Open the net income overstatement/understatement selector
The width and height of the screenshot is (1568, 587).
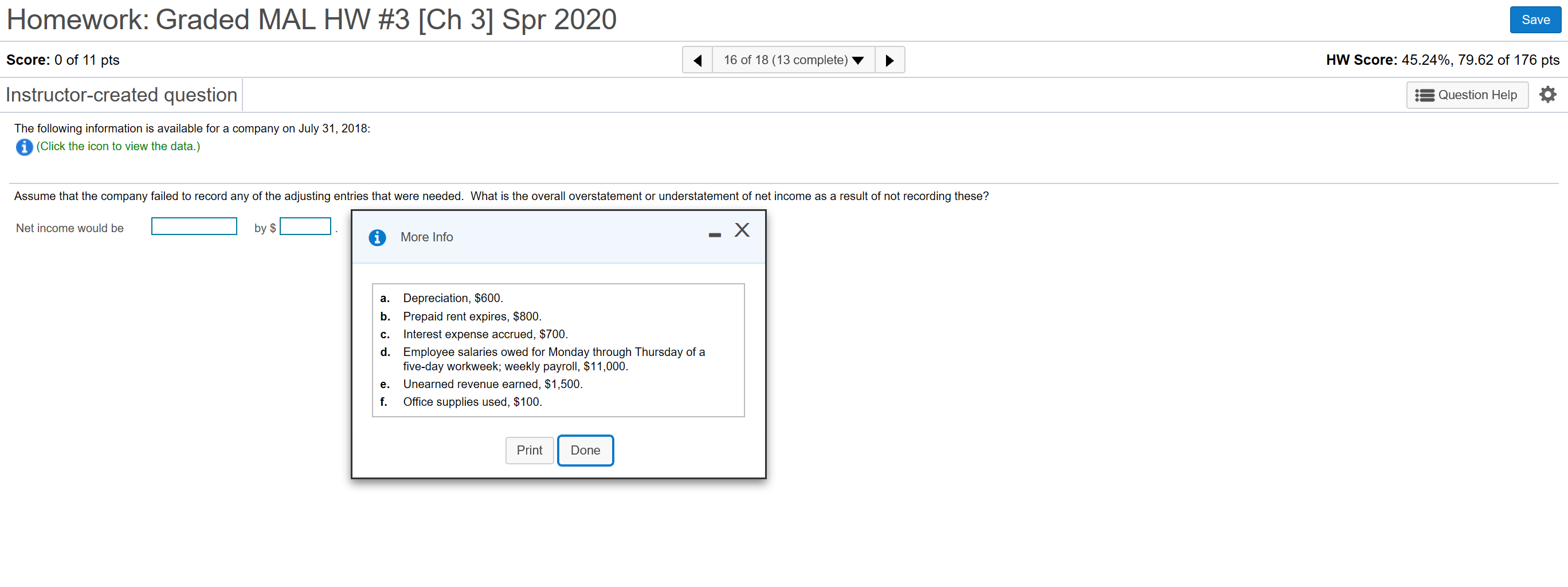click(194, 226)
